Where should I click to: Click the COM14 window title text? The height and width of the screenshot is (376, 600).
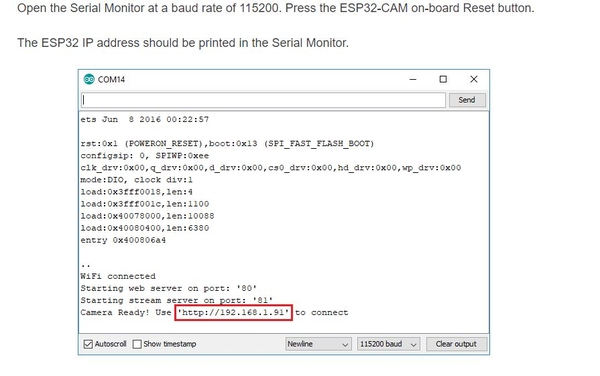coord(111,80)
